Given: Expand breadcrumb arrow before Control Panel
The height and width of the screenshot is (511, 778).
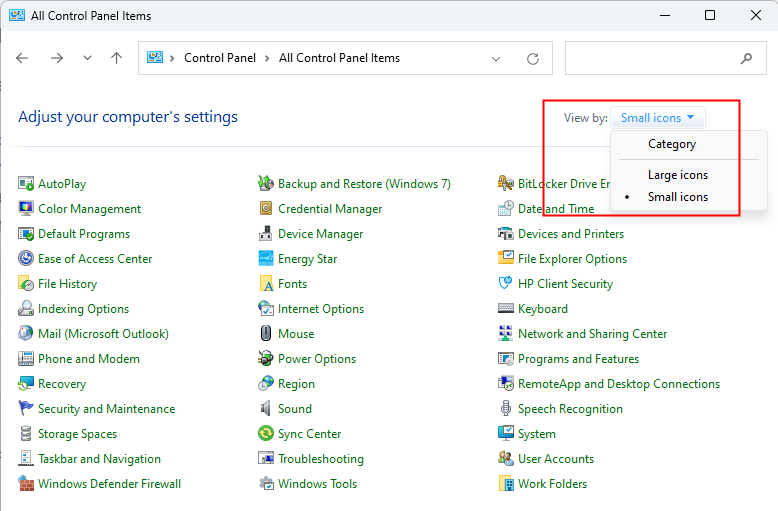Looking at the screenshot, I should pyautogui.click(x=172, y=59).
